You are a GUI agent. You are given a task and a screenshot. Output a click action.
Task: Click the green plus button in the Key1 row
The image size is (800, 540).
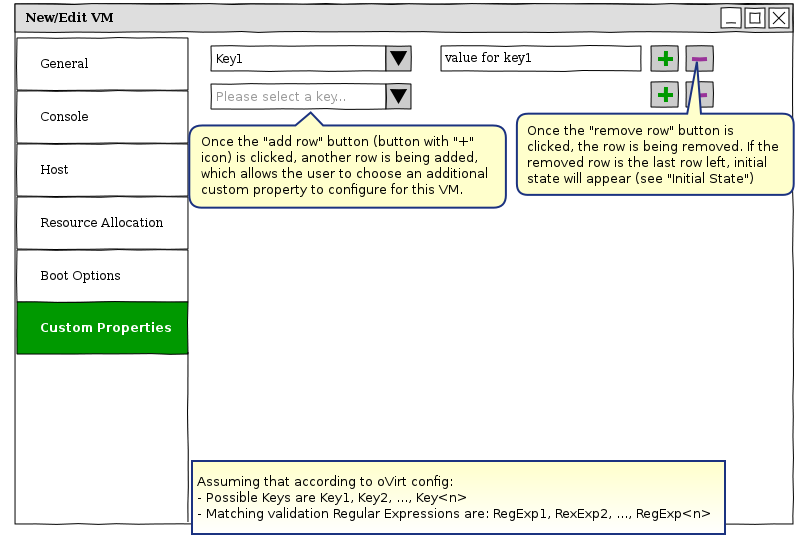tap(664, 59)
